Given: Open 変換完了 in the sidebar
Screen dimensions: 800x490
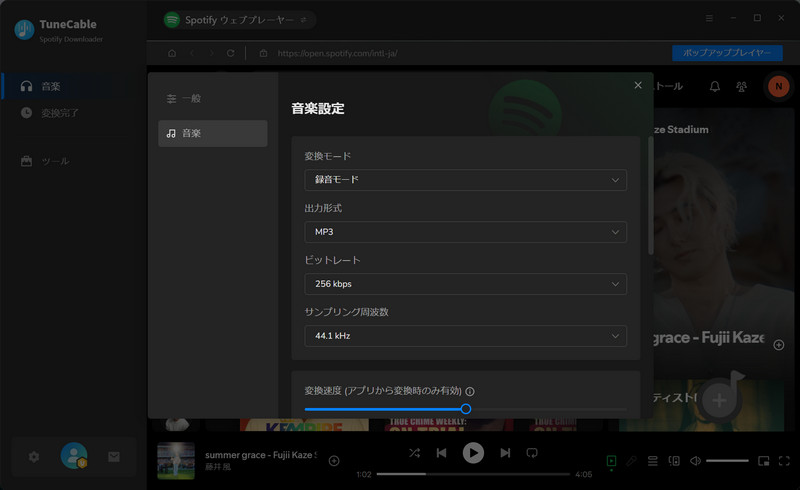Looking at the screenshot, I should coord(73,113).
